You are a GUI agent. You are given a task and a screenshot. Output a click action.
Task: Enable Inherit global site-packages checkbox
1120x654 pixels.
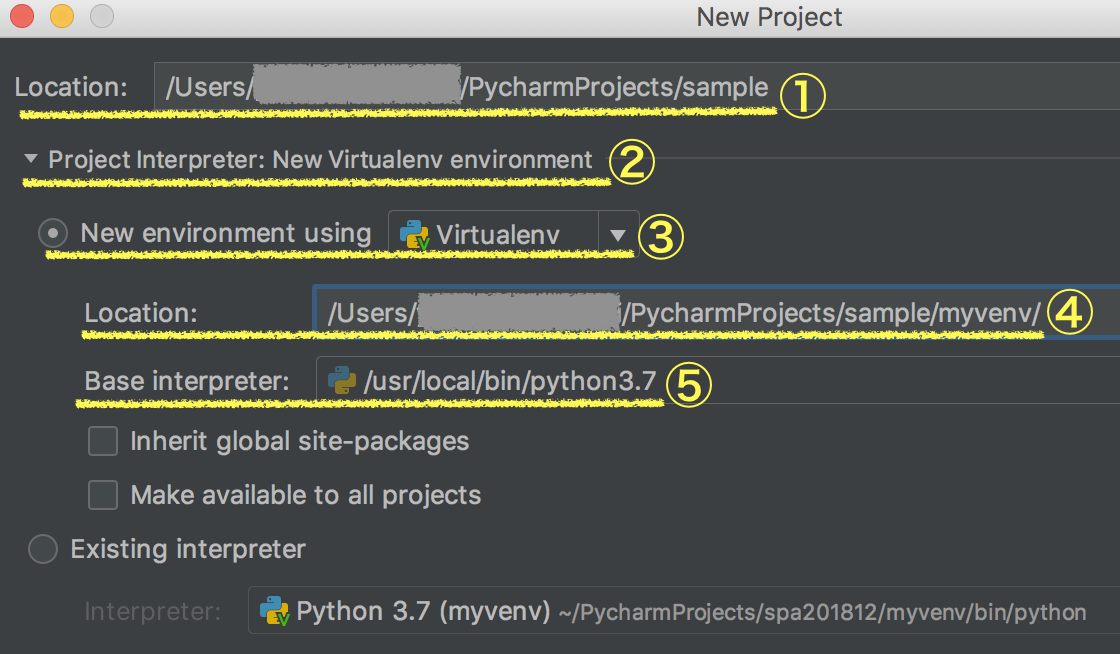[x=103, y=441]
